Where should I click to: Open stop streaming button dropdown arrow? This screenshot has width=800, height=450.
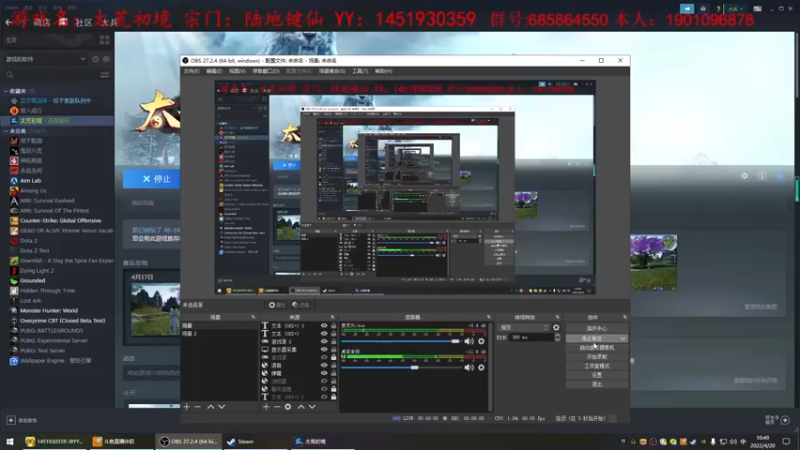[622, 338]
